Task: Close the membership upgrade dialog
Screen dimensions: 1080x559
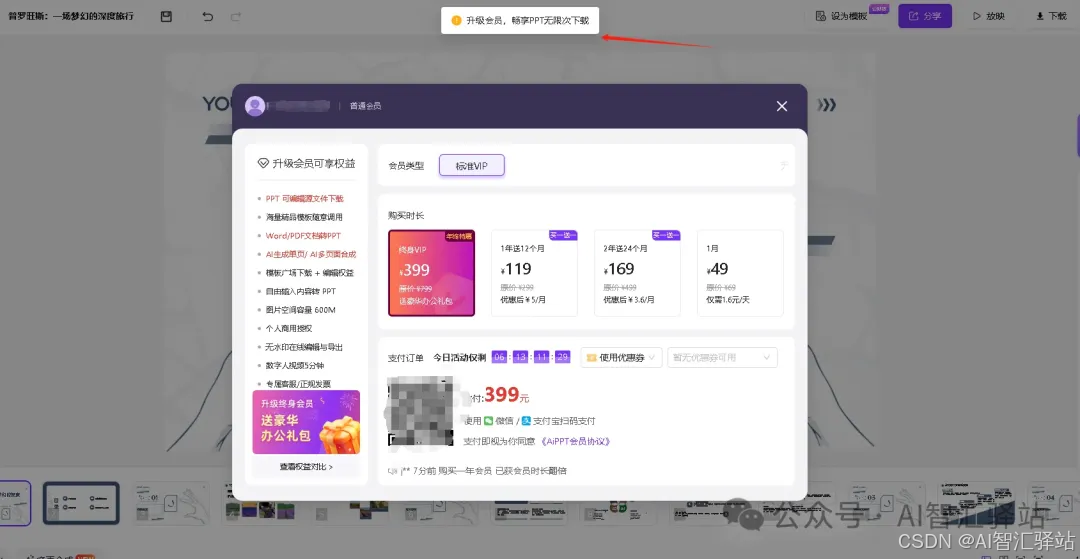Action: (x=782, y=106)
